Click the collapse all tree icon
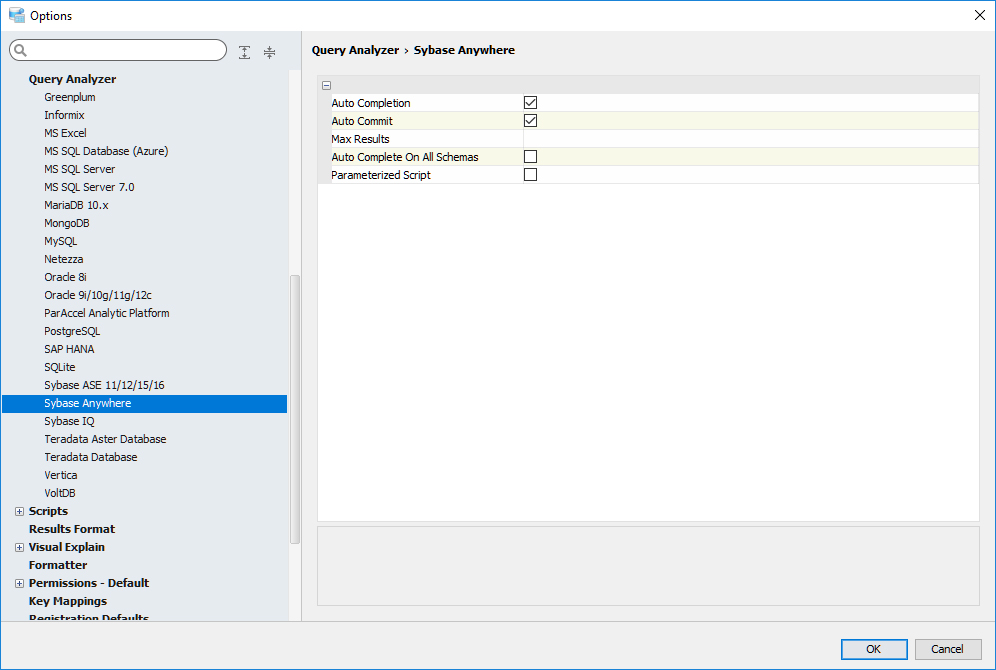 tap(269, 52)
